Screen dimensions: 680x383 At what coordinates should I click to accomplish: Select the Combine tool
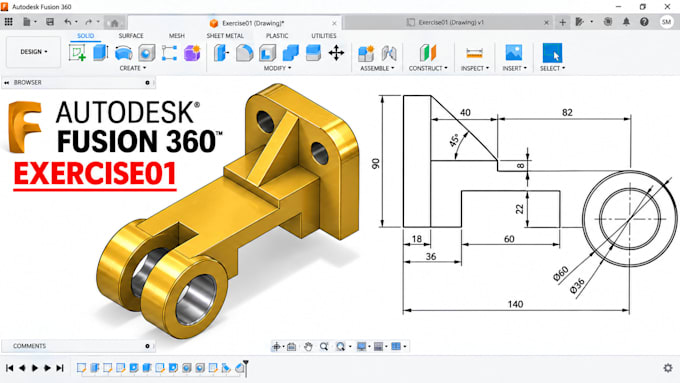[x=290, y=53]
